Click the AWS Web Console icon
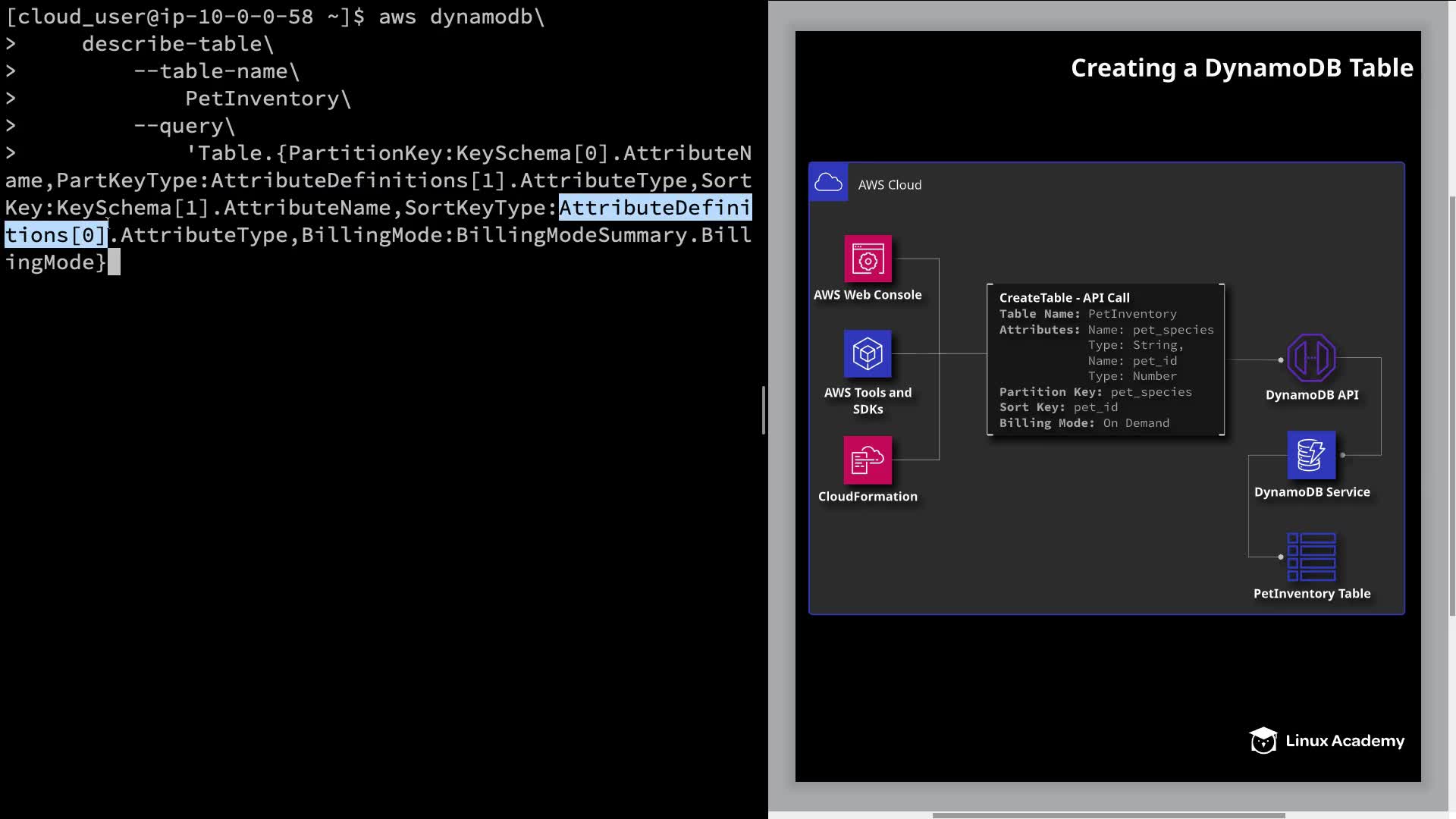 coord(868,259)
